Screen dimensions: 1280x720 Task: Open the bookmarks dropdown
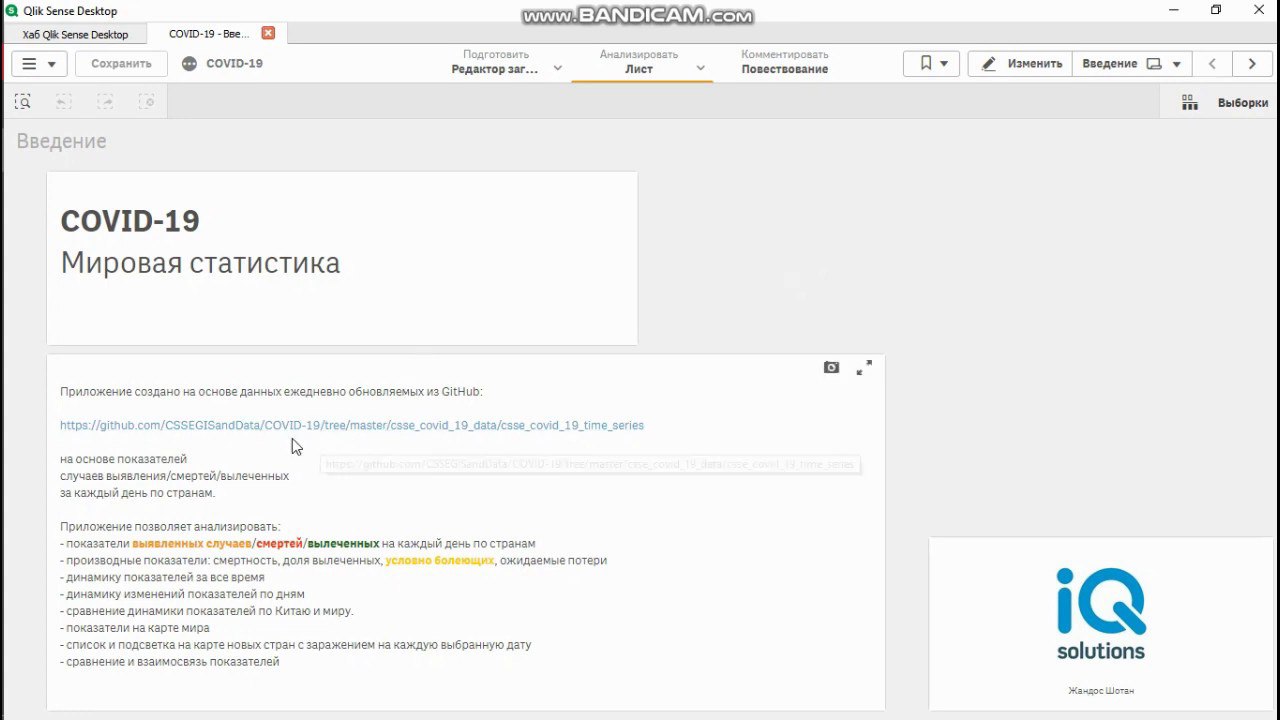[x=932, y=63]
